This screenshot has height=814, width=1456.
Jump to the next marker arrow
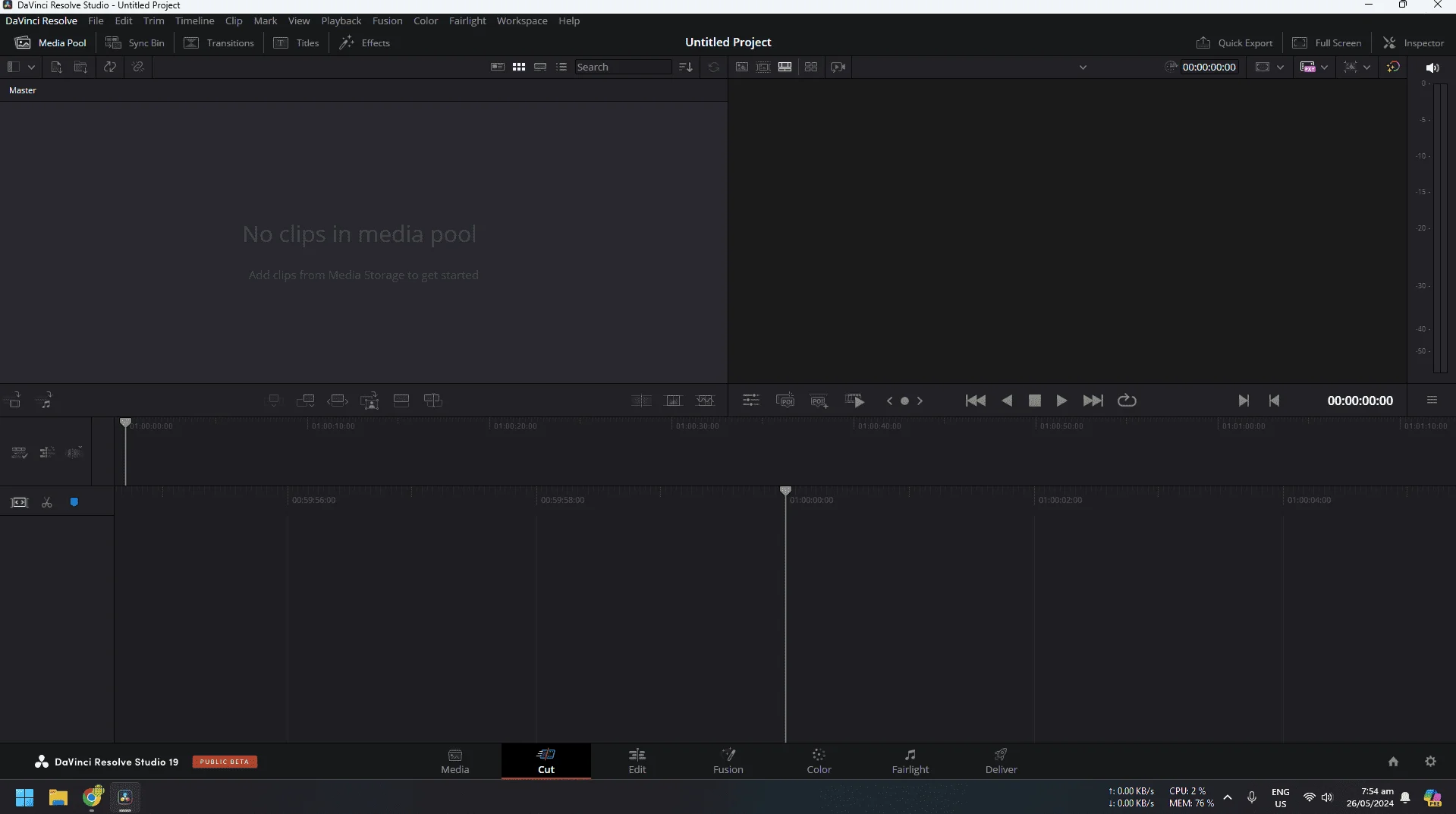click(x=920, y=401)
